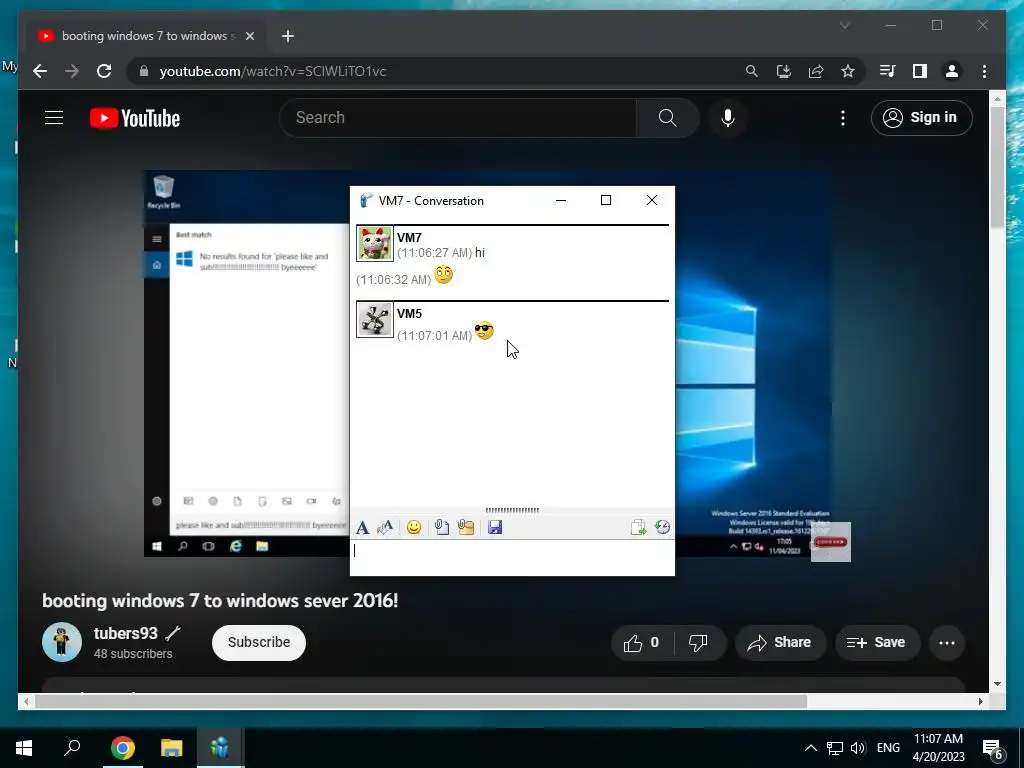Like the video with thumbs up
Screen dimensions: 1024x768
pos(642,643)
